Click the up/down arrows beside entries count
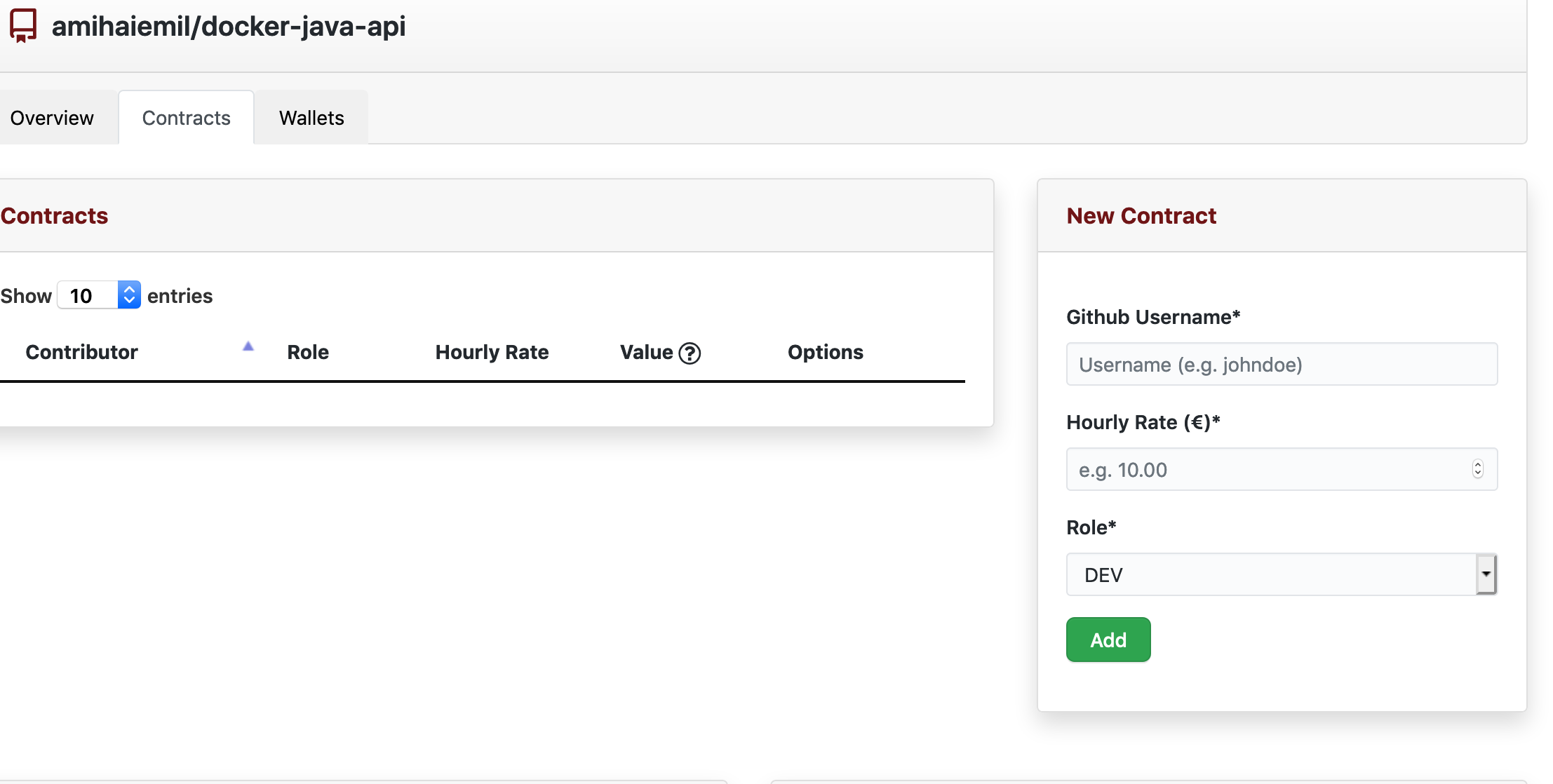Screen dimensions: 1553x784 128,295
